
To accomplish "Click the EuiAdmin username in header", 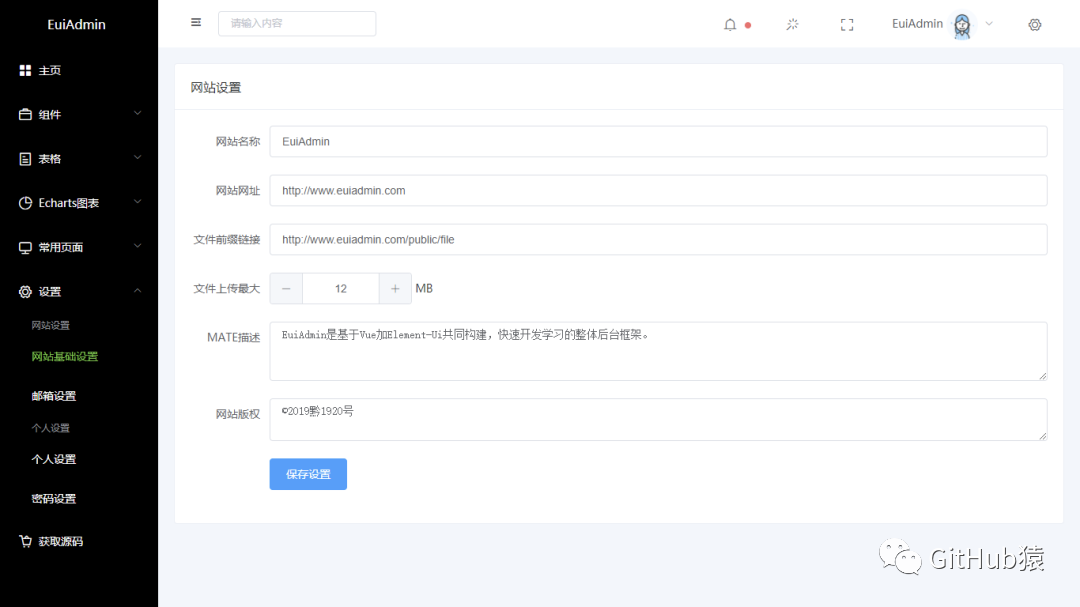I will click(x=917, y=23).
